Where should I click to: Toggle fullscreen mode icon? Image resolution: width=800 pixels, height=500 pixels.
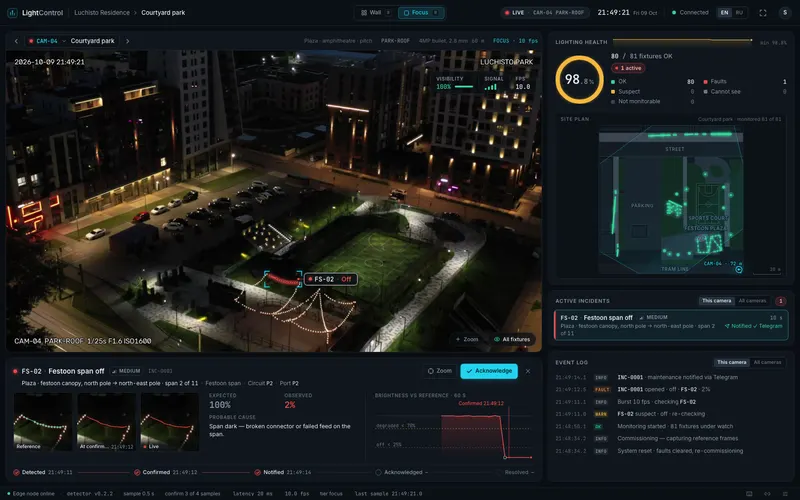click(x=763, y=13)
